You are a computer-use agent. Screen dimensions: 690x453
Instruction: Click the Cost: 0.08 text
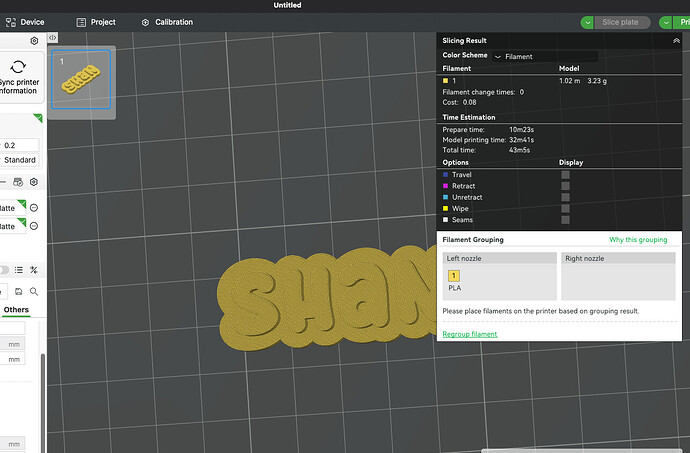[459, 102]
